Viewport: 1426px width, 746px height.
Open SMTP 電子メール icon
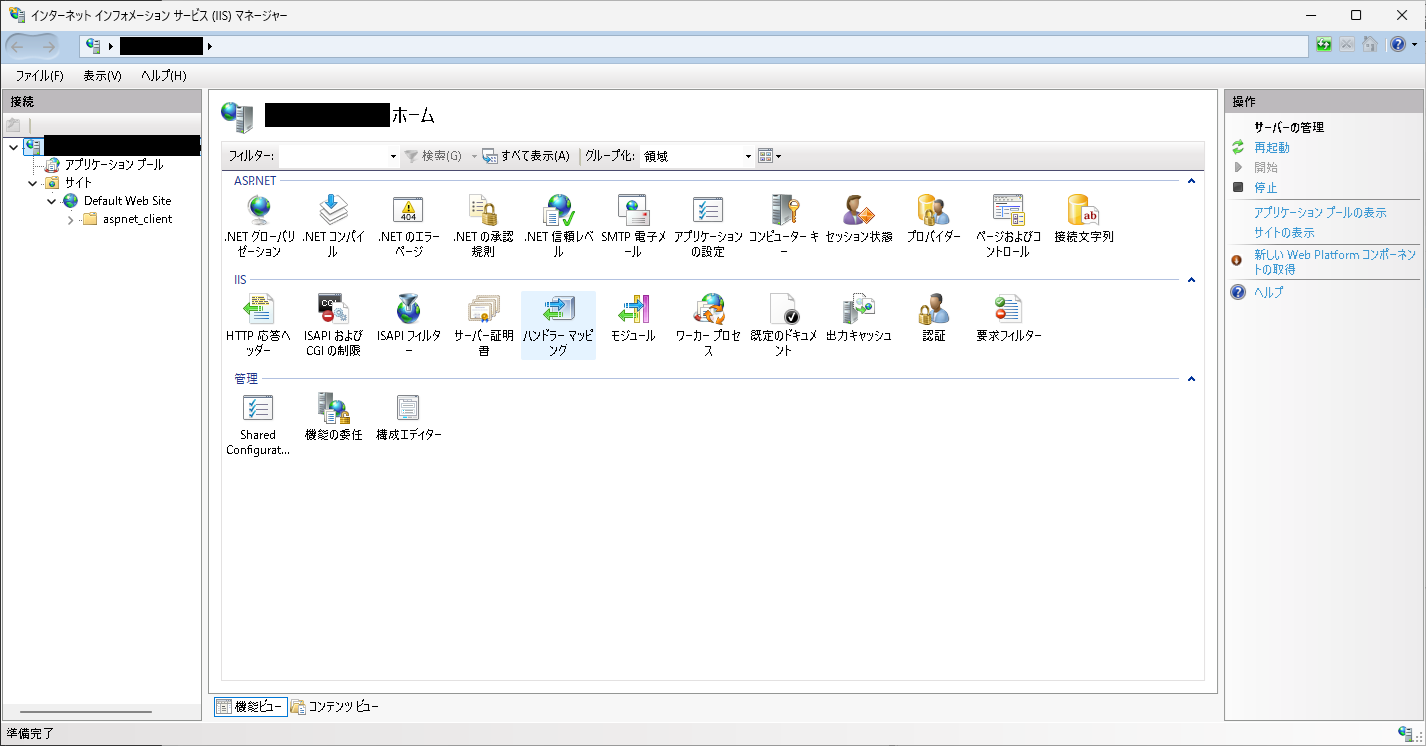point(634,226)
